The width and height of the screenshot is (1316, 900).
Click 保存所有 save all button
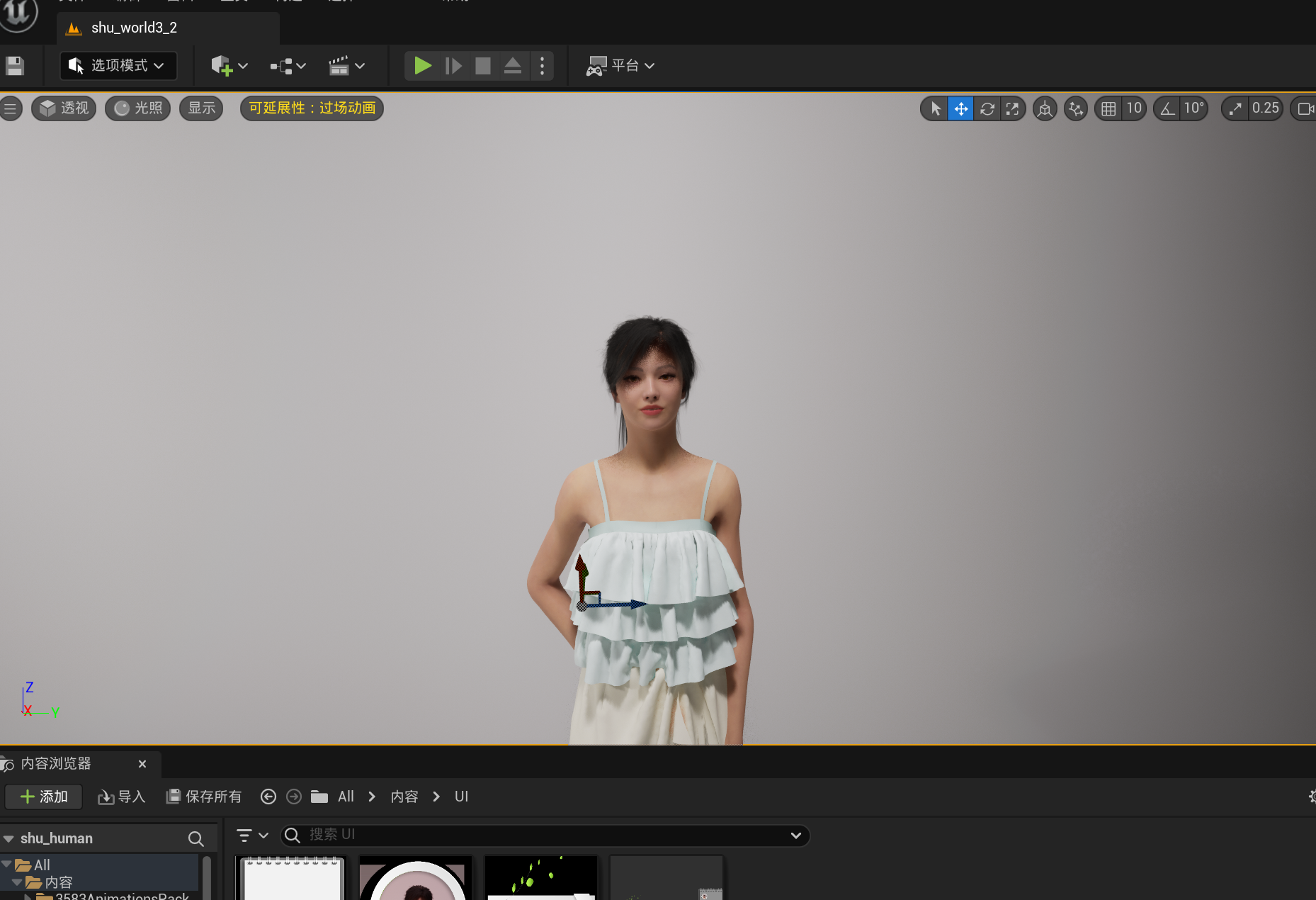203,797
